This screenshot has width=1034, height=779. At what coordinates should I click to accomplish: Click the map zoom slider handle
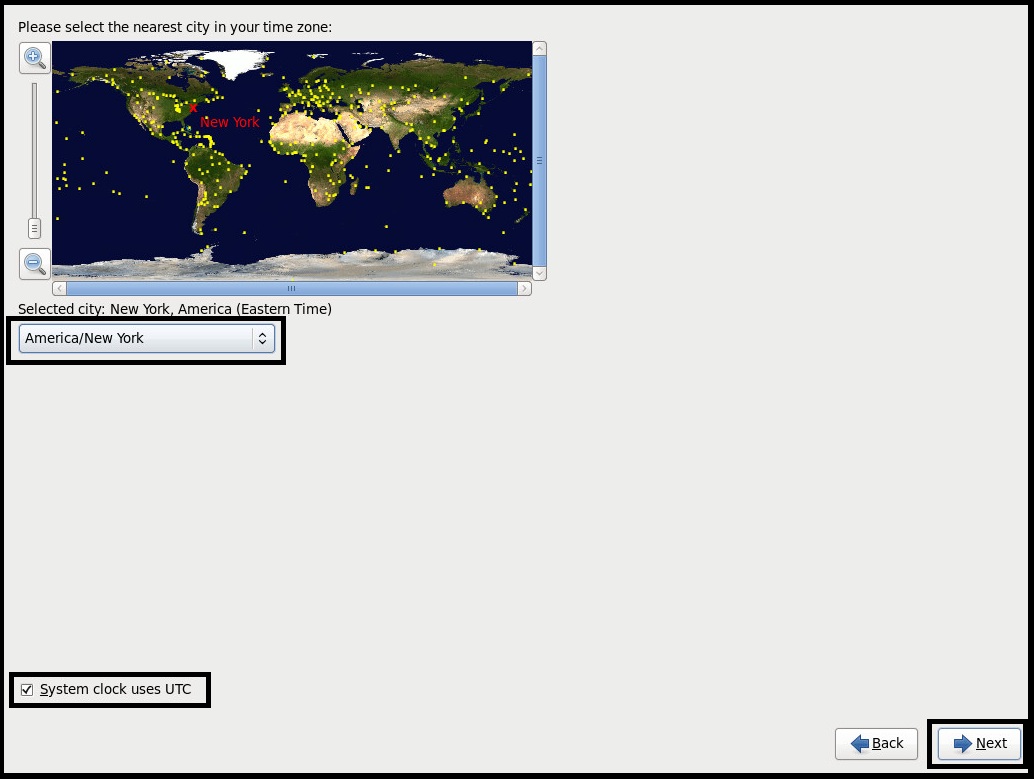34,228
